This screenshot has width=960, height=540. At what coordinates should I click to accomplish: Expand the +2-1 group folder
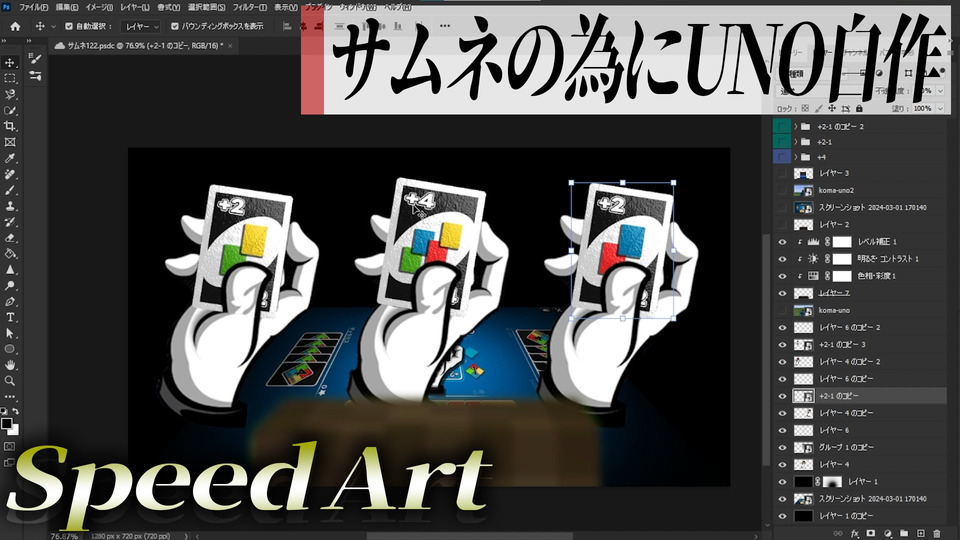click(796, 142)
